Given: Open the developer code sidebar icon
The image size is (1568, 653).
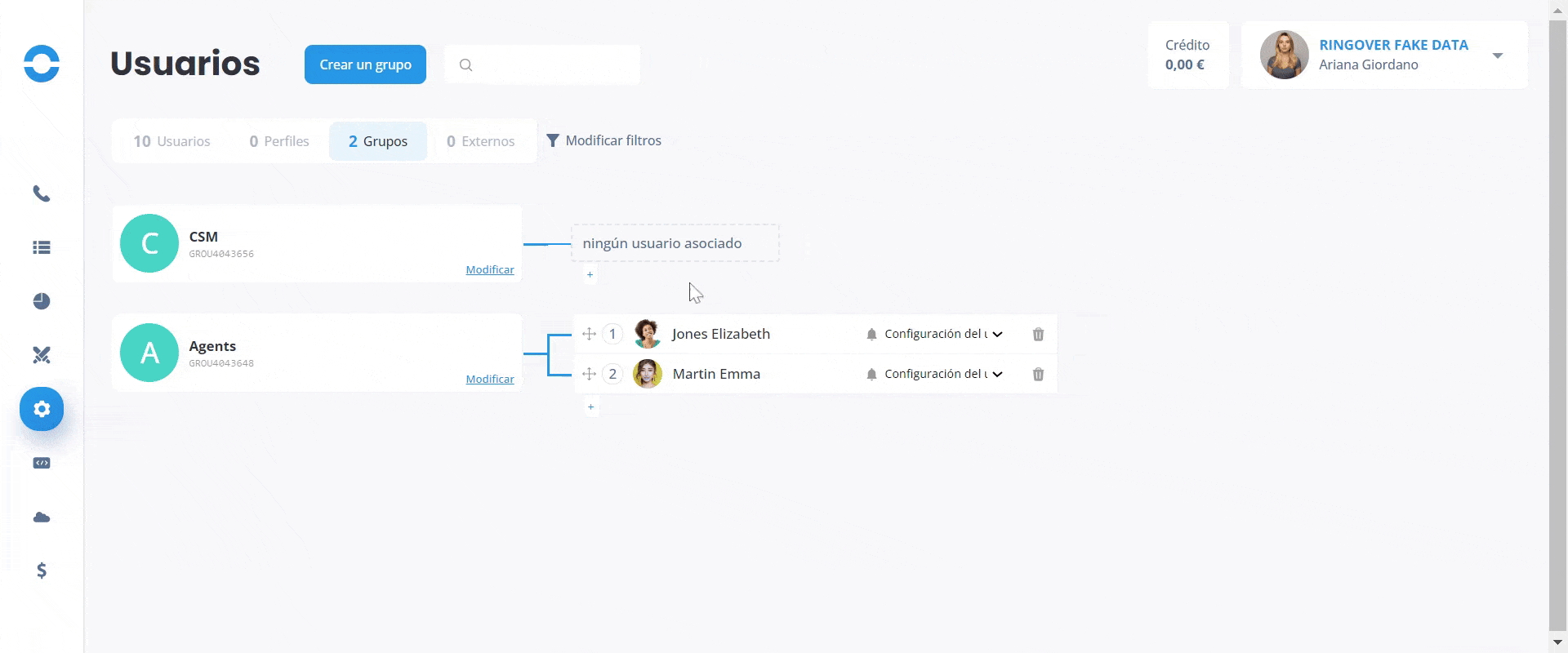Looking at the screenshot, I should (x=42, y=463).
